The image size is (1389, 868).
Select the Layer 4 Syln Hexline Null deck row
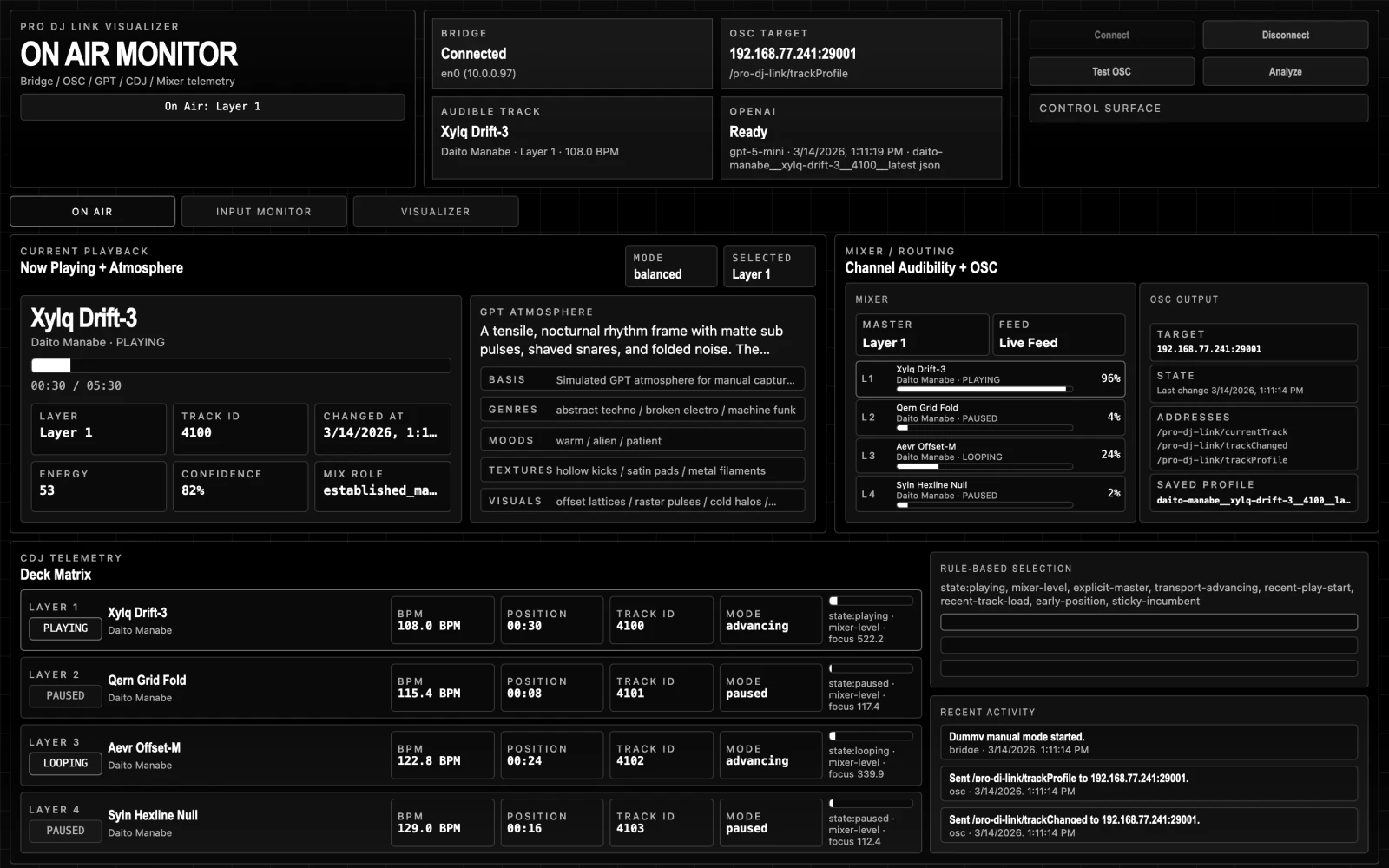469,822
